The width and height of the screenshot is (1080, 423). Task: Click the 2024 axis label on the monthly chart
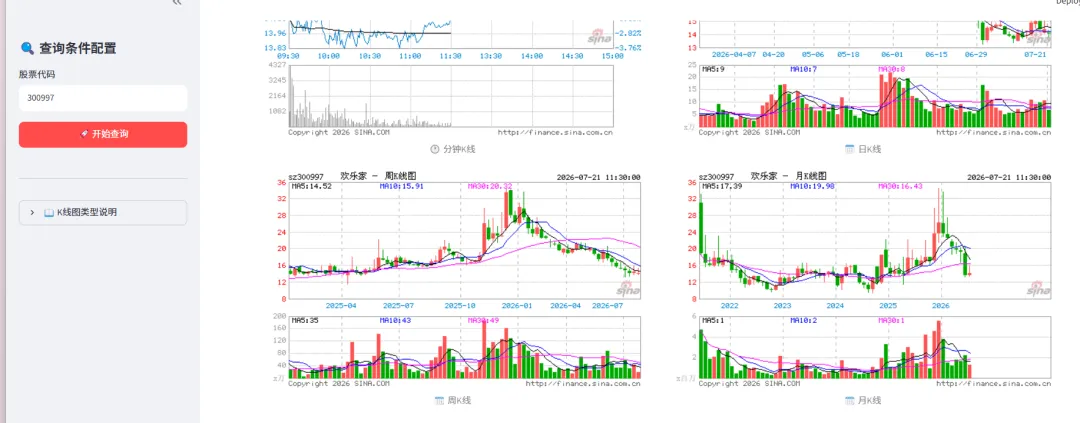(835, 305)
